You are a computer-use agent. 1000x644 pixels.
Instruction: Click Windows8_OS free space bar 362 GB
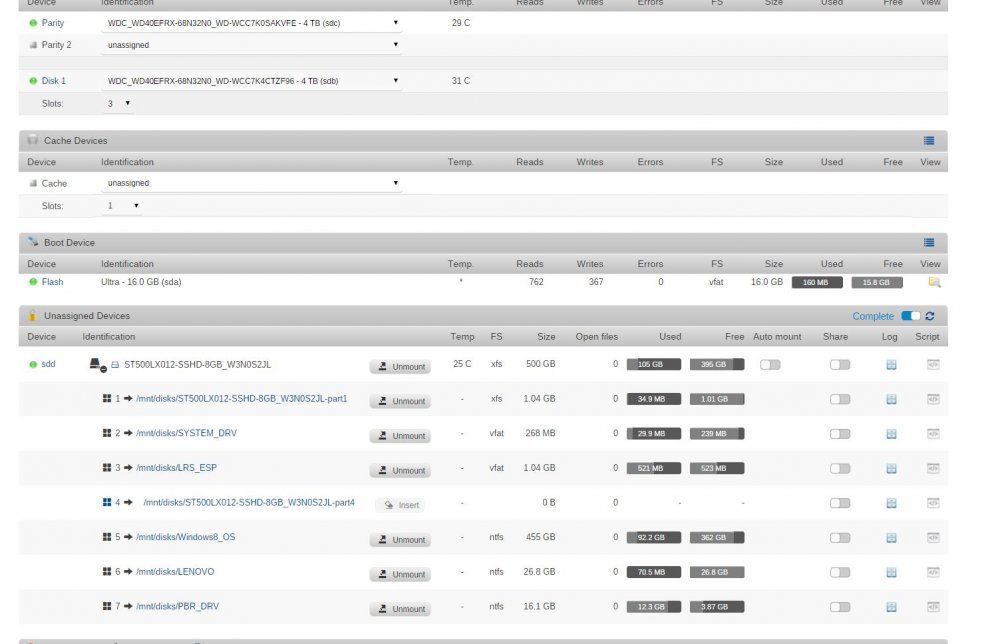(717, 538)
